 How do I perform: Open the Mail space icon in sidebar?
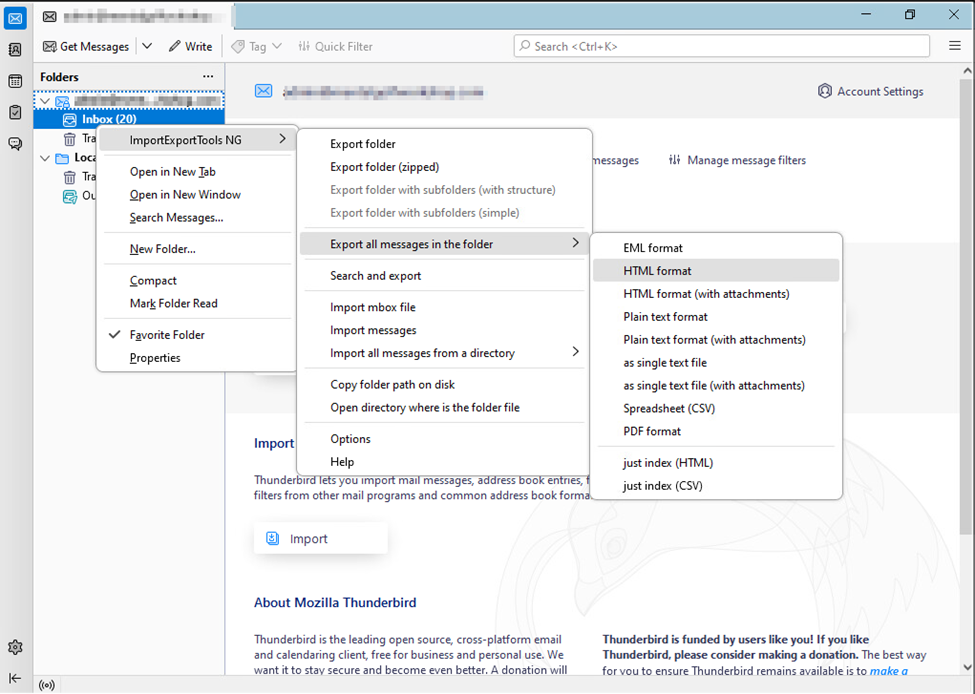[15, 18]
